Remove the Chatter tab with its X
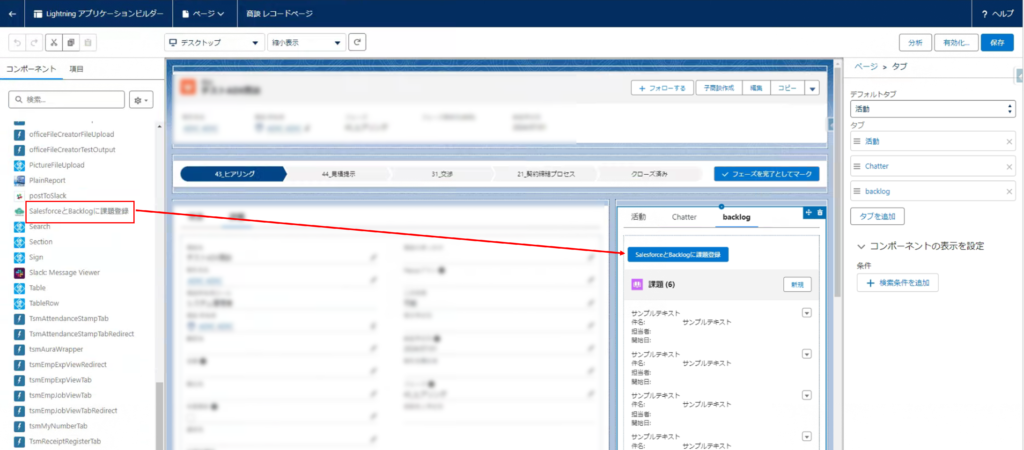Screen dimensions: 1024x450 coord(1009,167)
